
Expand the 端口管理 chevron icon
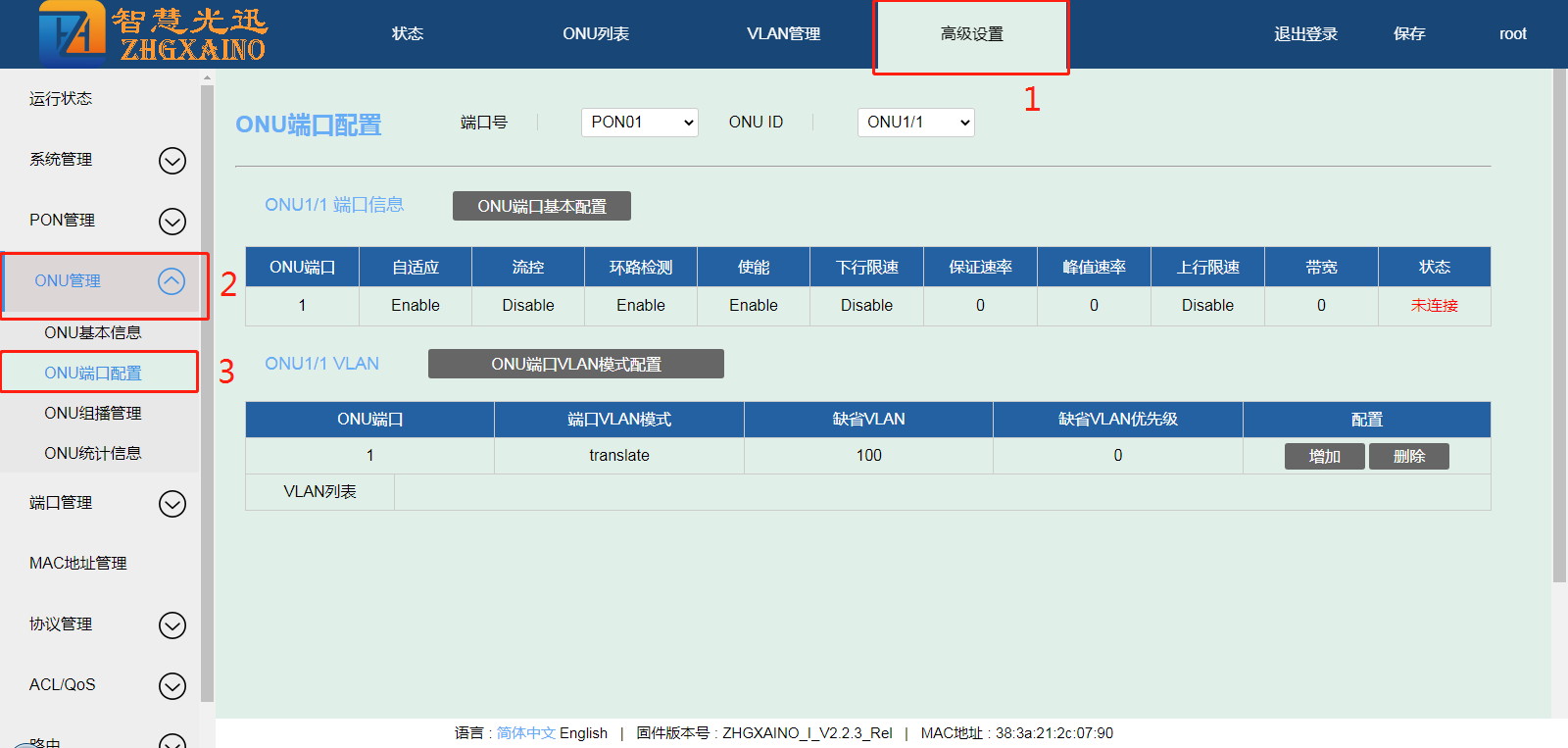coord(172,504)
